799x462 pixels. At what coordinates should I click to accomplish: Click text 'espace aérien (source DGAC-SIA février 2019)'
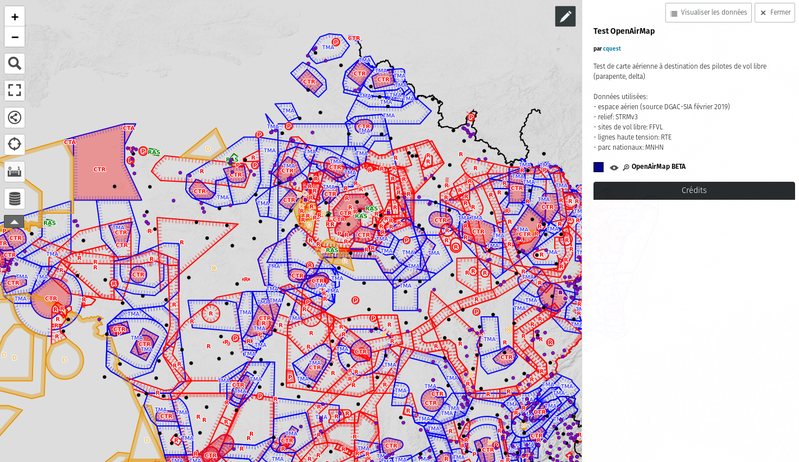664,107
